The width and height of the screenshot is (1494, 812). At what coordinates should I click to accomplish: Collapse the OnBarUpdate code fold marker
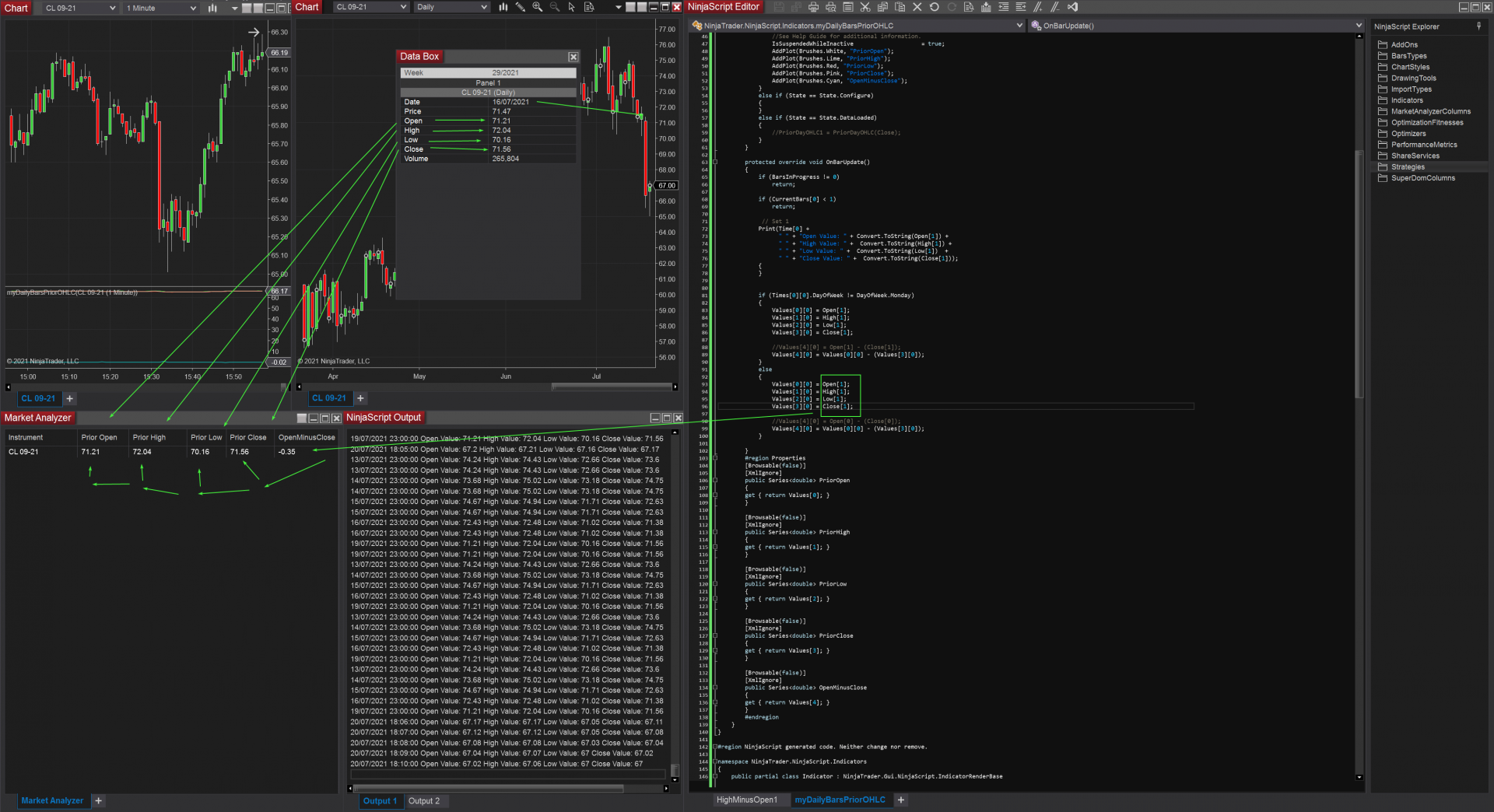pos(715,163)
